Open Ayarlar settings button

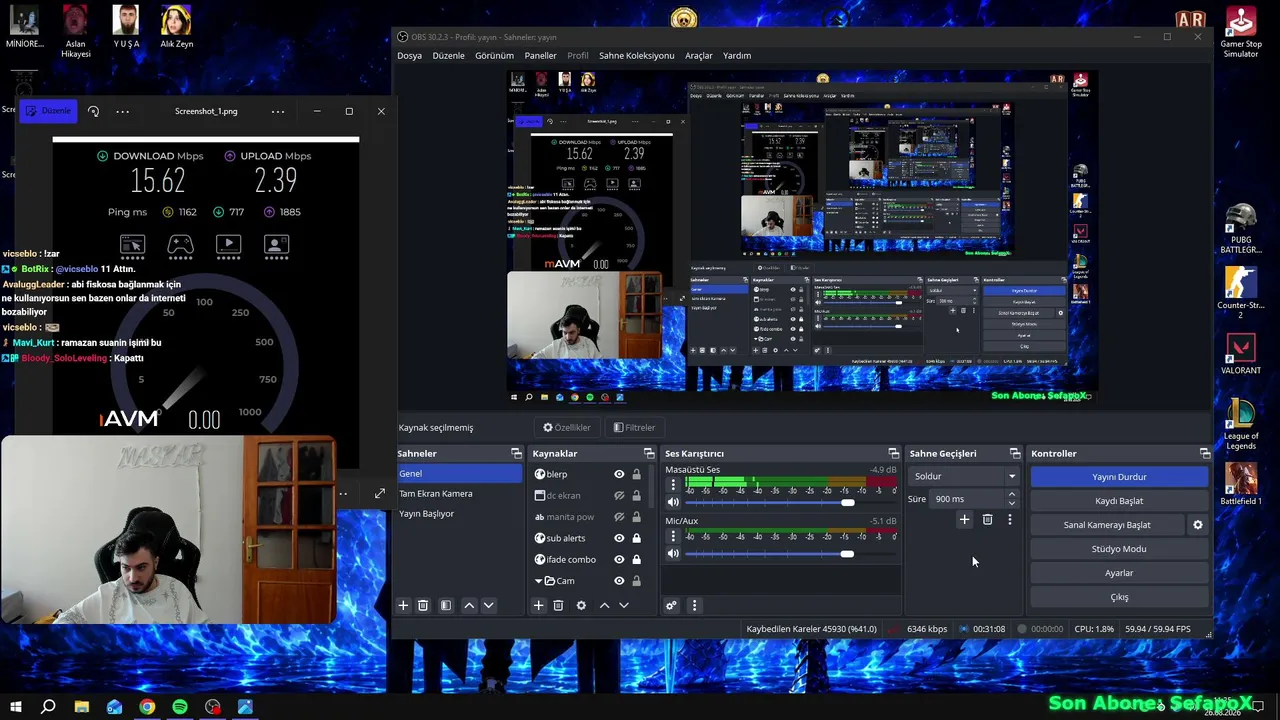coord(1119,573)
